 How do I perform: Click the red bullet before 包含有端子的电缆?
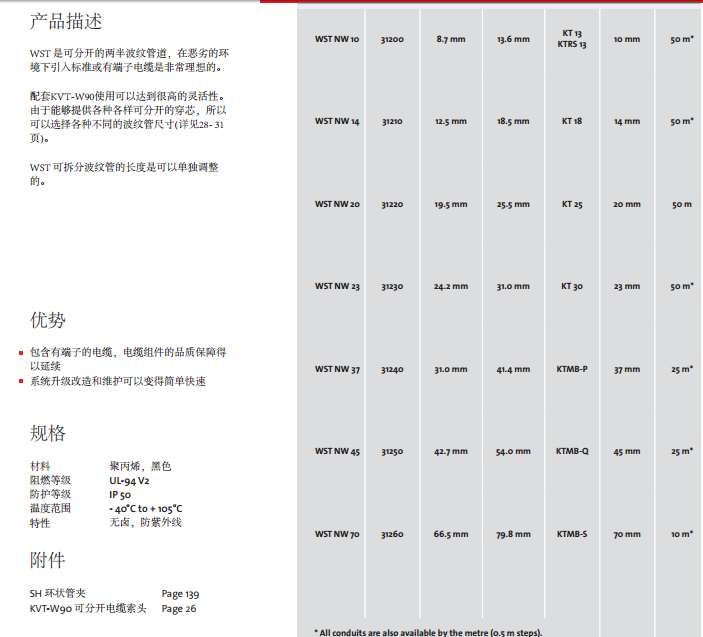pos(23,353)
